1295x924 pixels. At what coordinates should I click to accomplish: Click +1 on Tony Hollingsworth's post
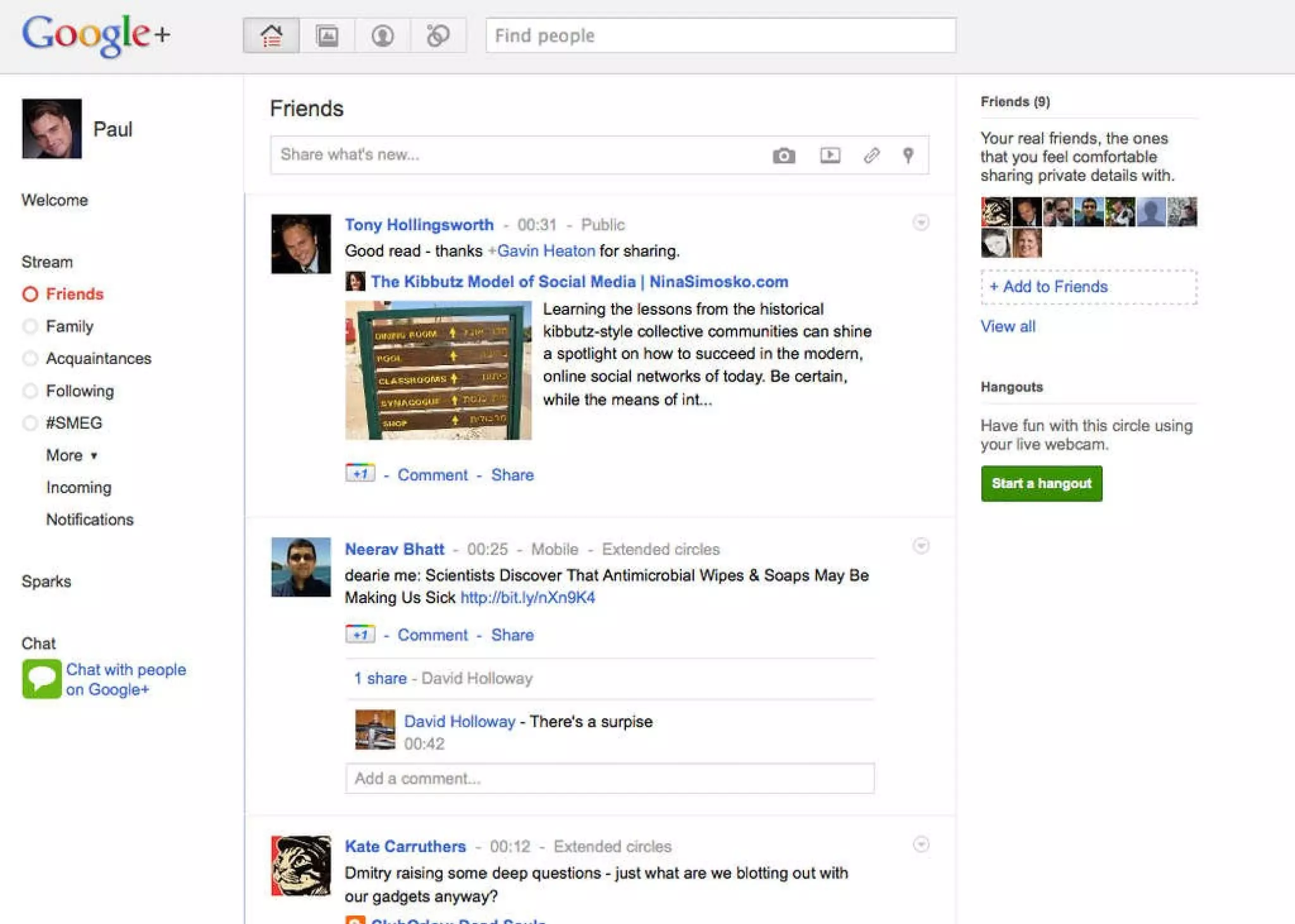360,473
